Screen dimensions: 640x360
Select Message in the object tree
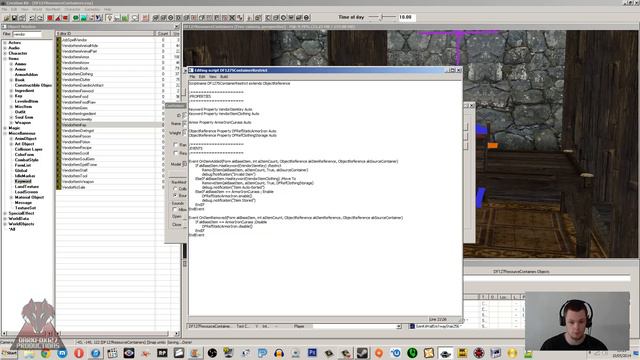click(x=23, y=202)
